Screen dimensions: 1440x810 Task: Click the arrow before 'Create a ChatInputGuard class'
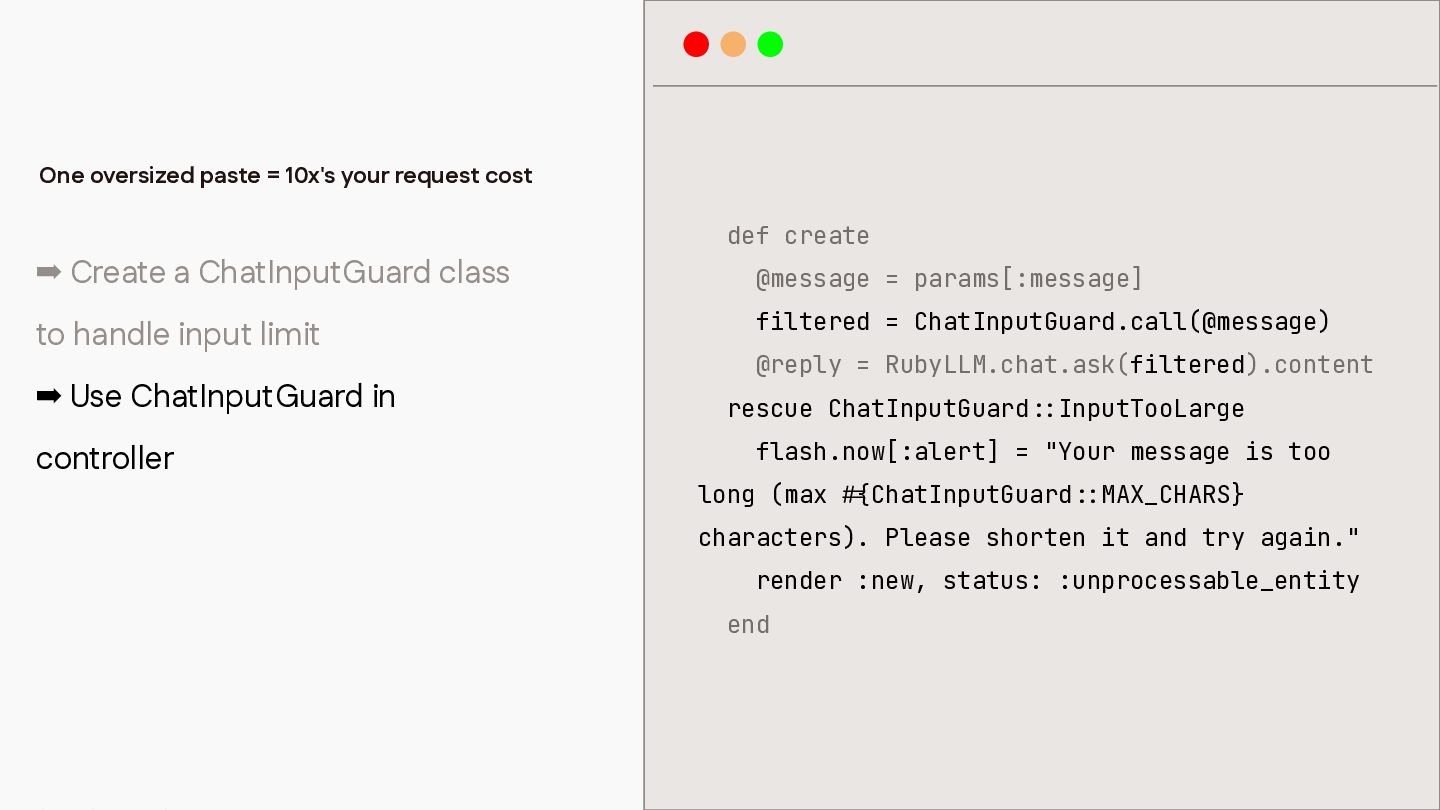[49, 272]
